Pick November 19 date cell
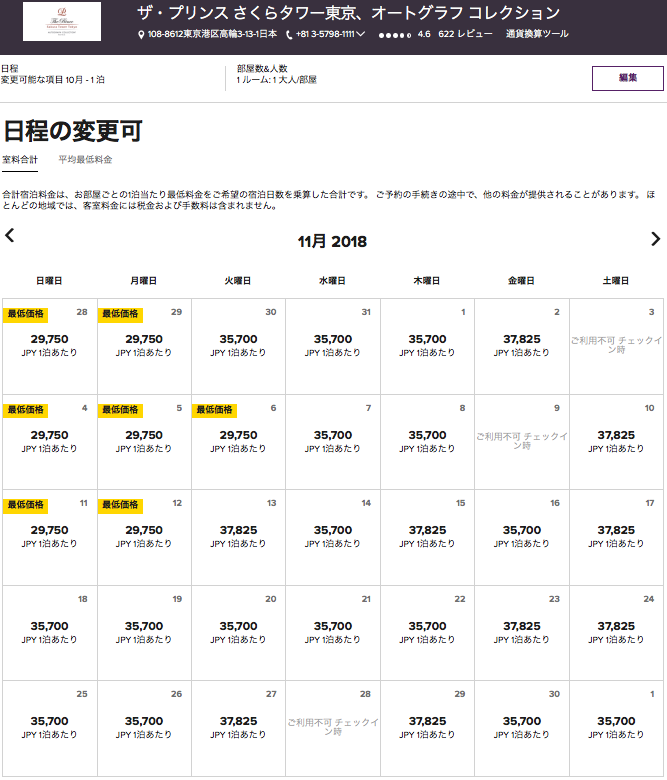 144,633
